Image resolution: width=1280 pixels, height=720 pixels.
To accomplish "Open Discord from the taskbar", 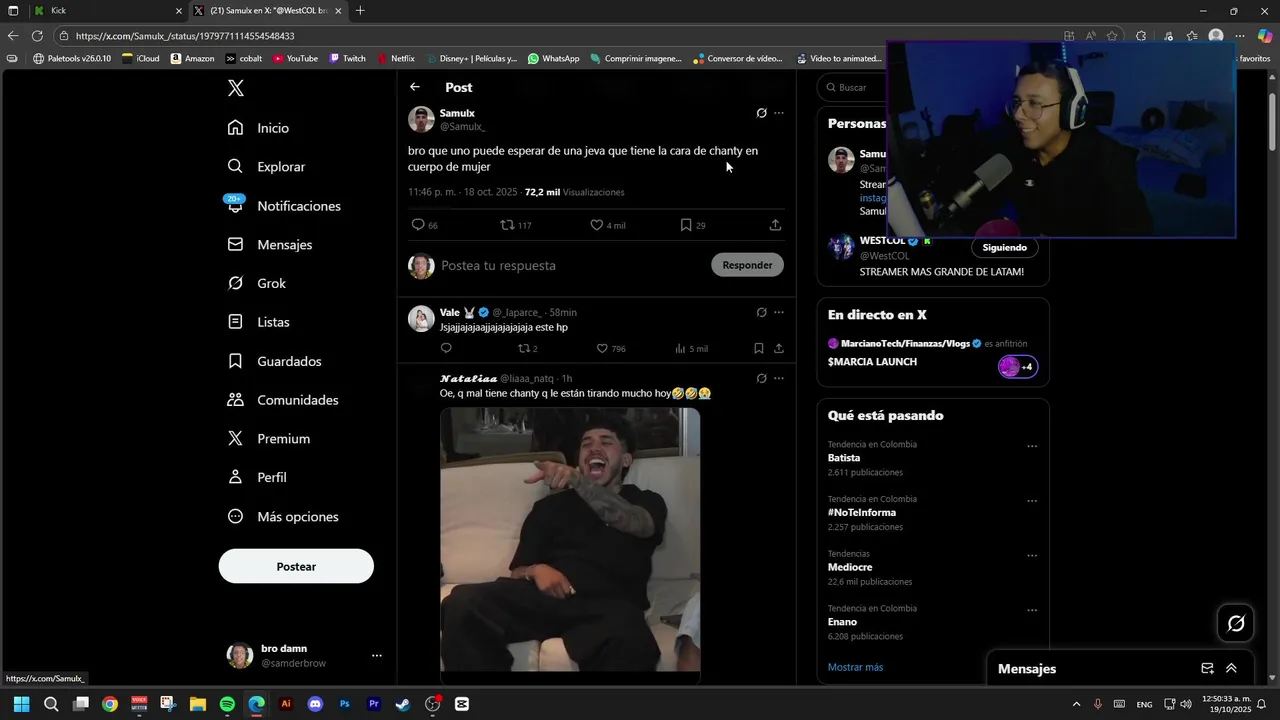I will (315, 704).
